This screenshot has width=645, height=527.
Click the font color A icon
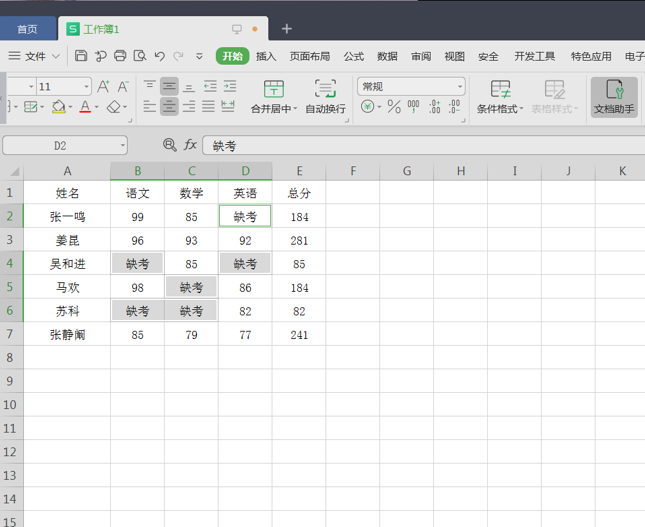(x=85, y=107)
